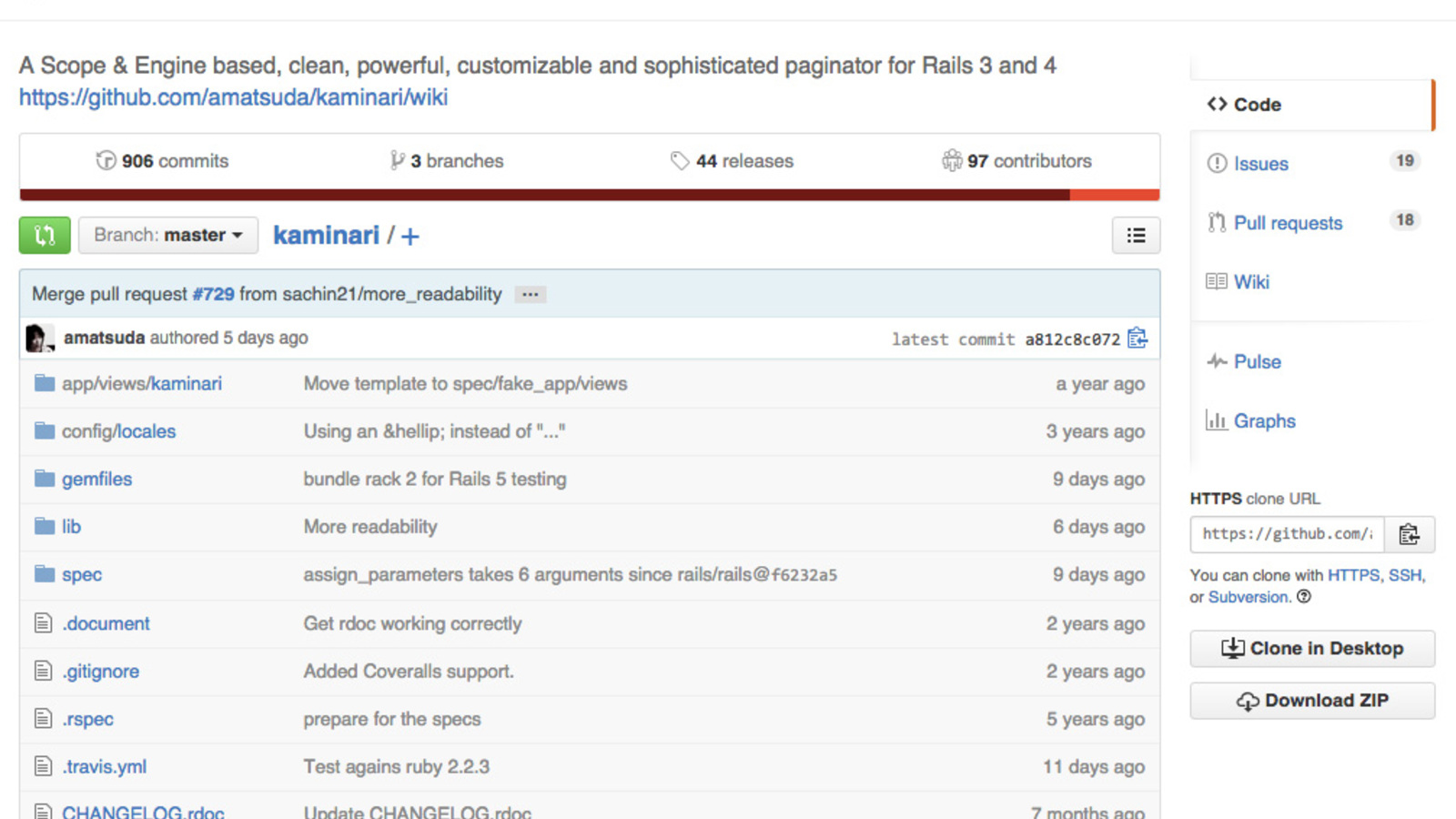Click the plus icon to create new file
Screen dimensions: 1456x819
pos(410,237)
